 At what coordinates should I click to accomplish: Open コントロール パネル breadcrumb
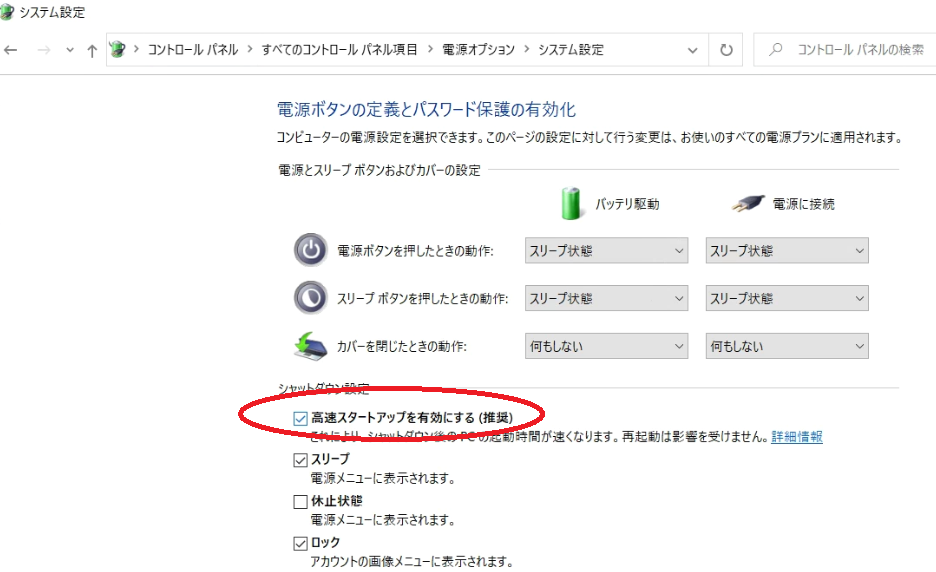pyautogui.click(x=193, y=50)
